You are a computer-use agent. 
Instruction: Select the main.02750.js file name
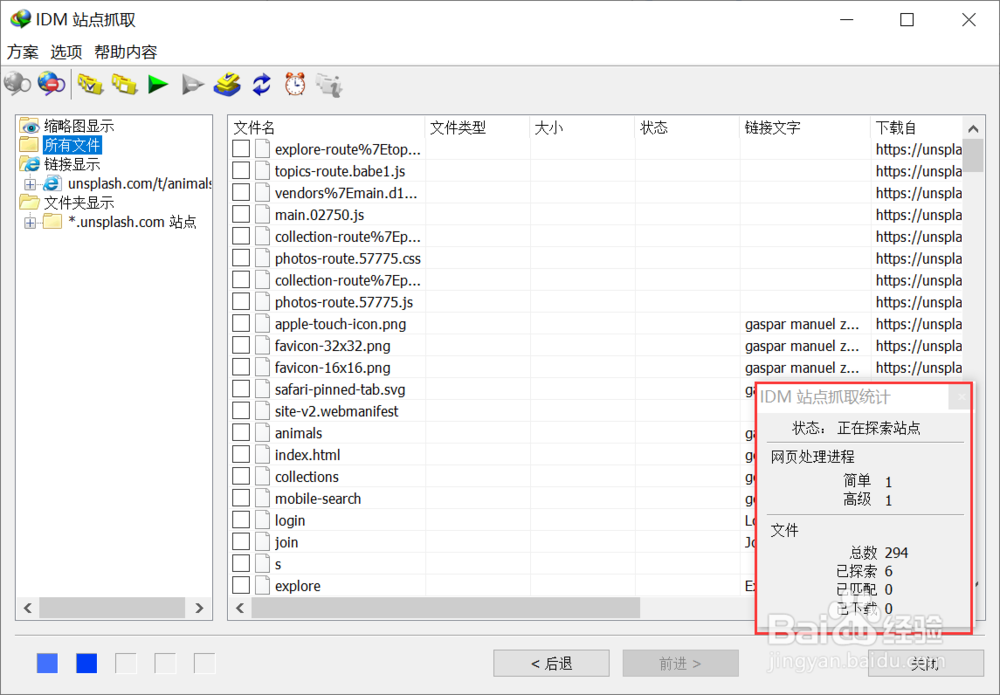click(x=320, y=215)
